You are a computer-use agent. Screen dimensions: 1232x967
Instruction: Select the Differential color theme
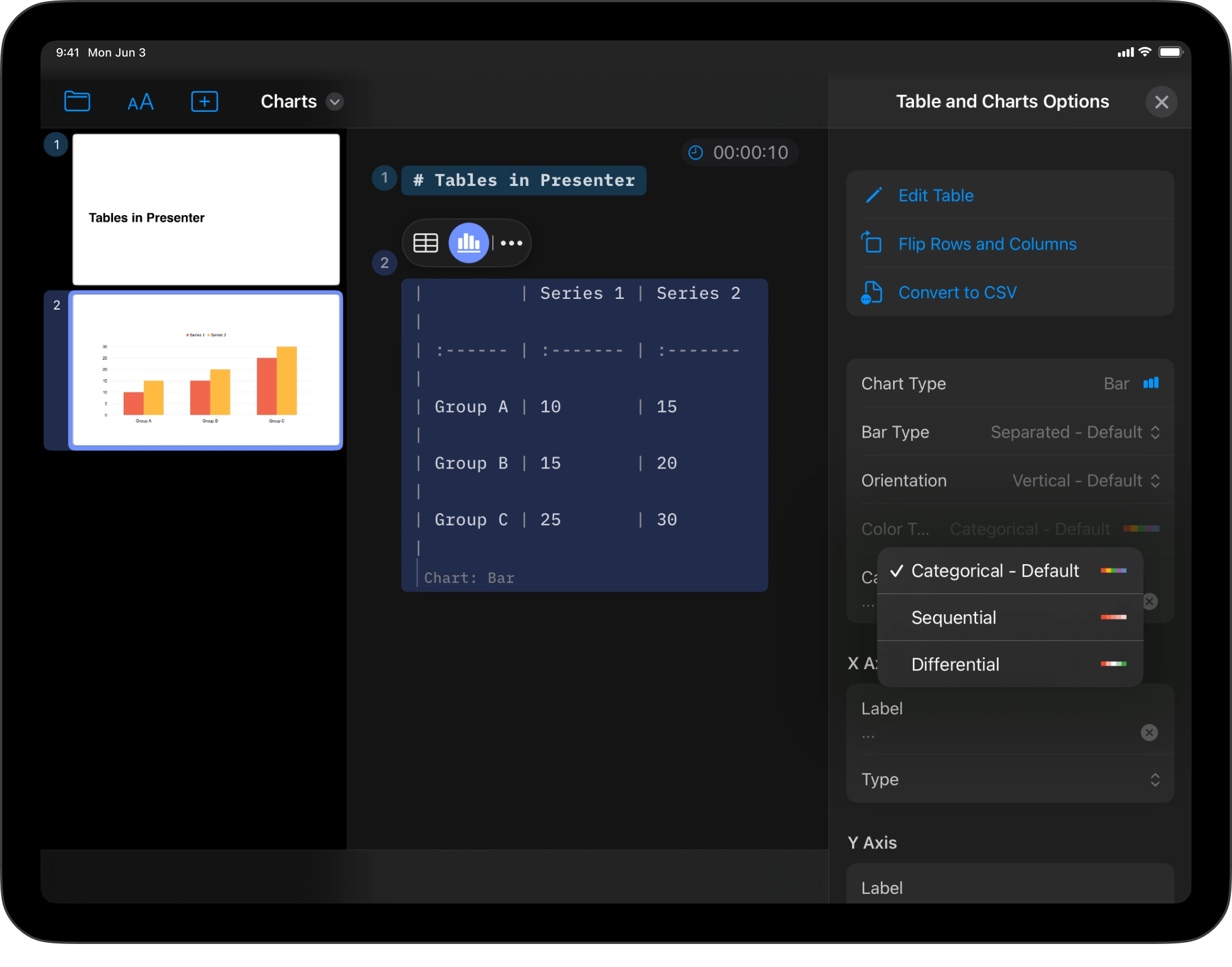pos(955,664)
